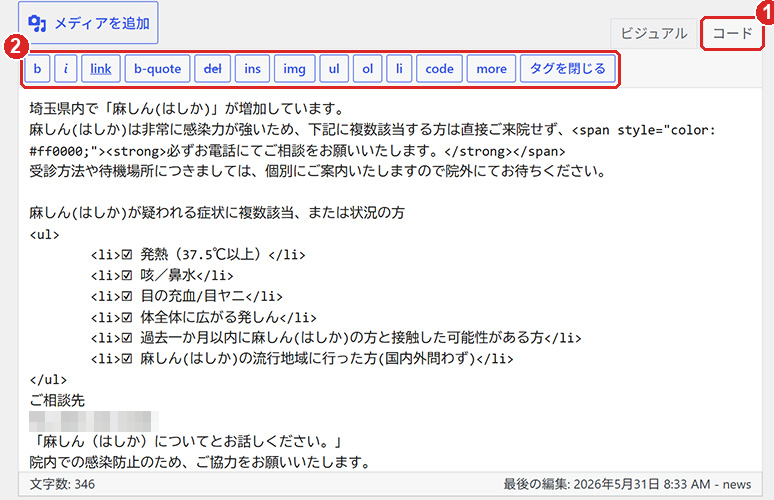Insert more tag with more button

[491, 69]
